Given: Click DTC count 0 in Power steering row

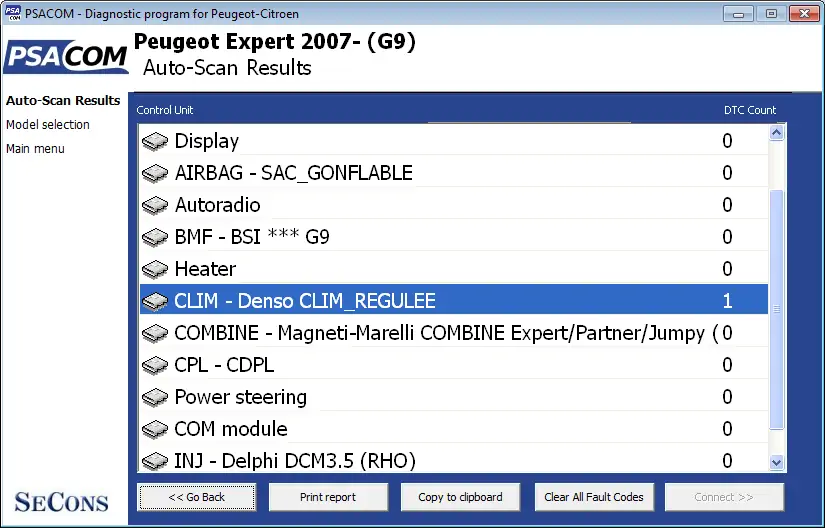Looking at the screenshot, I should [x=727, y=398].
